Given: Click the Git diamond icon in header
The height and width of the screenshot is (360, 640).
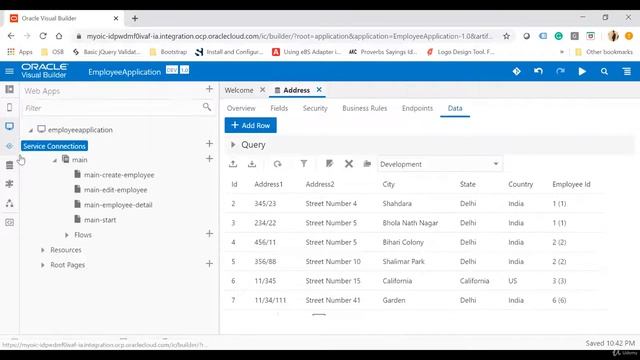Looking at the screenshot, I should pos(516,71).
